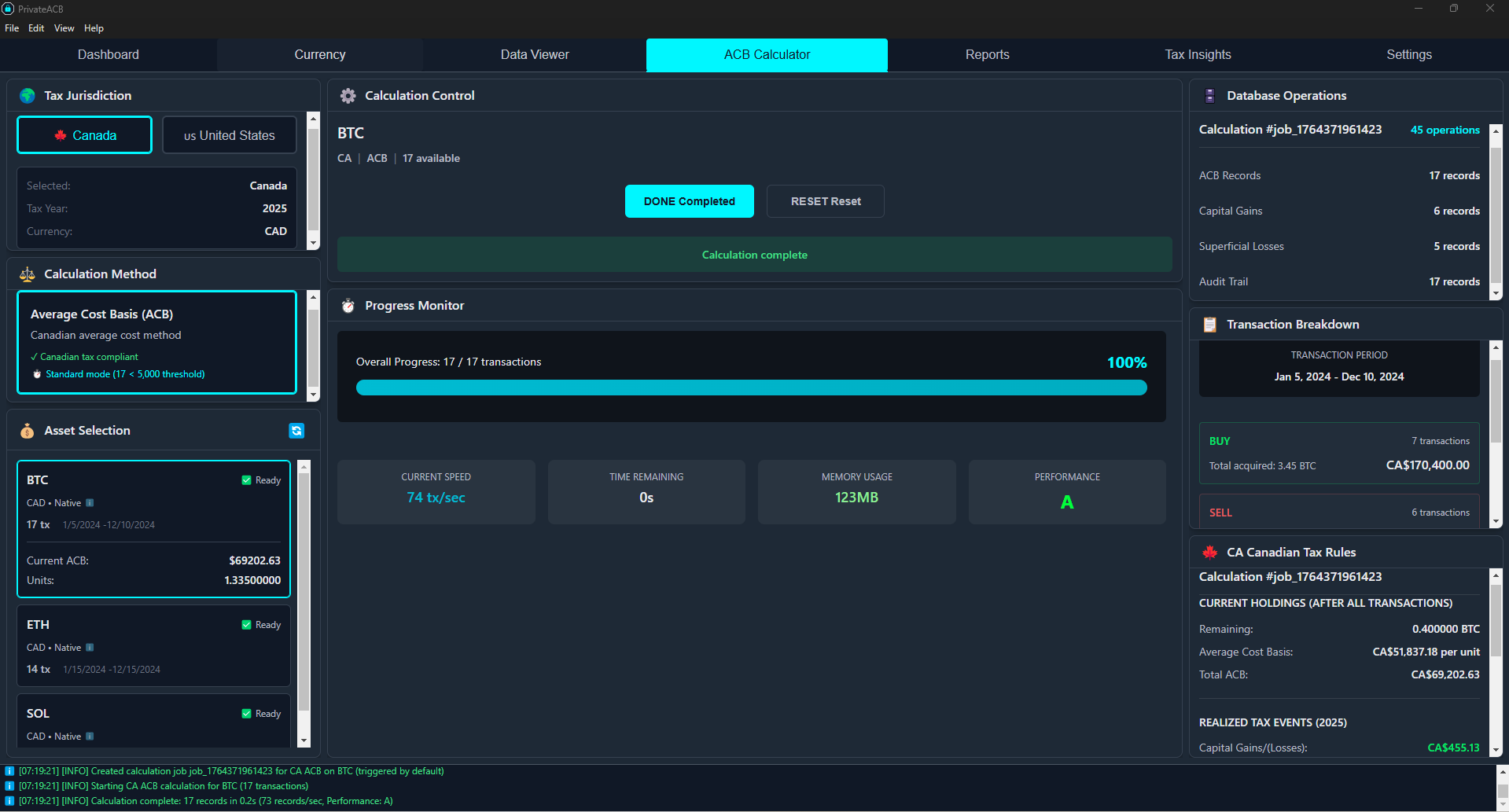
Task: Click the globe icon beside Tax Jurisdiction
Action: (27, 95)
